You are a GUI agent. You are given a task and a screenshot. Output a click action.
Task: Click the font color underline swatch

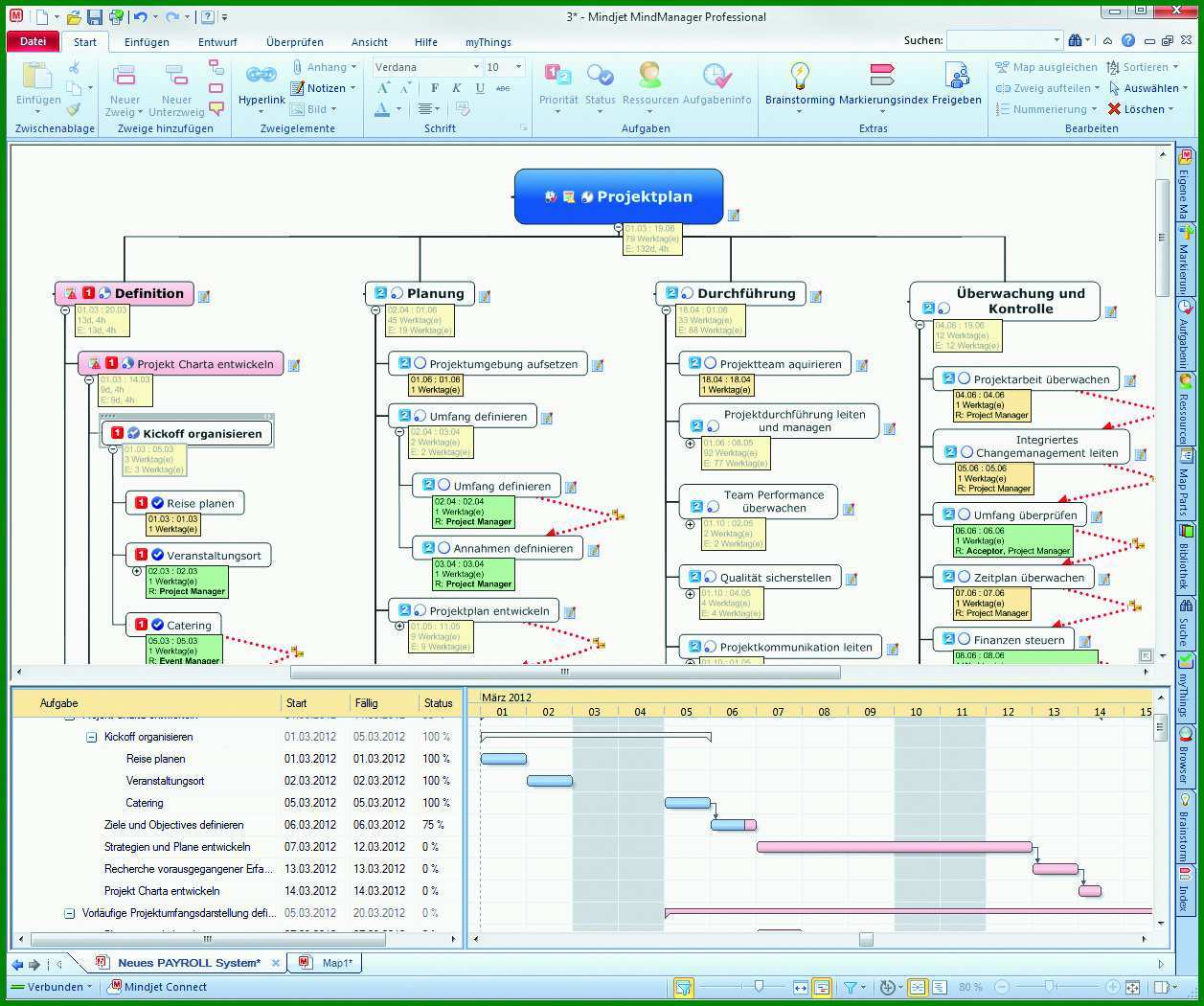pos(383,109)
